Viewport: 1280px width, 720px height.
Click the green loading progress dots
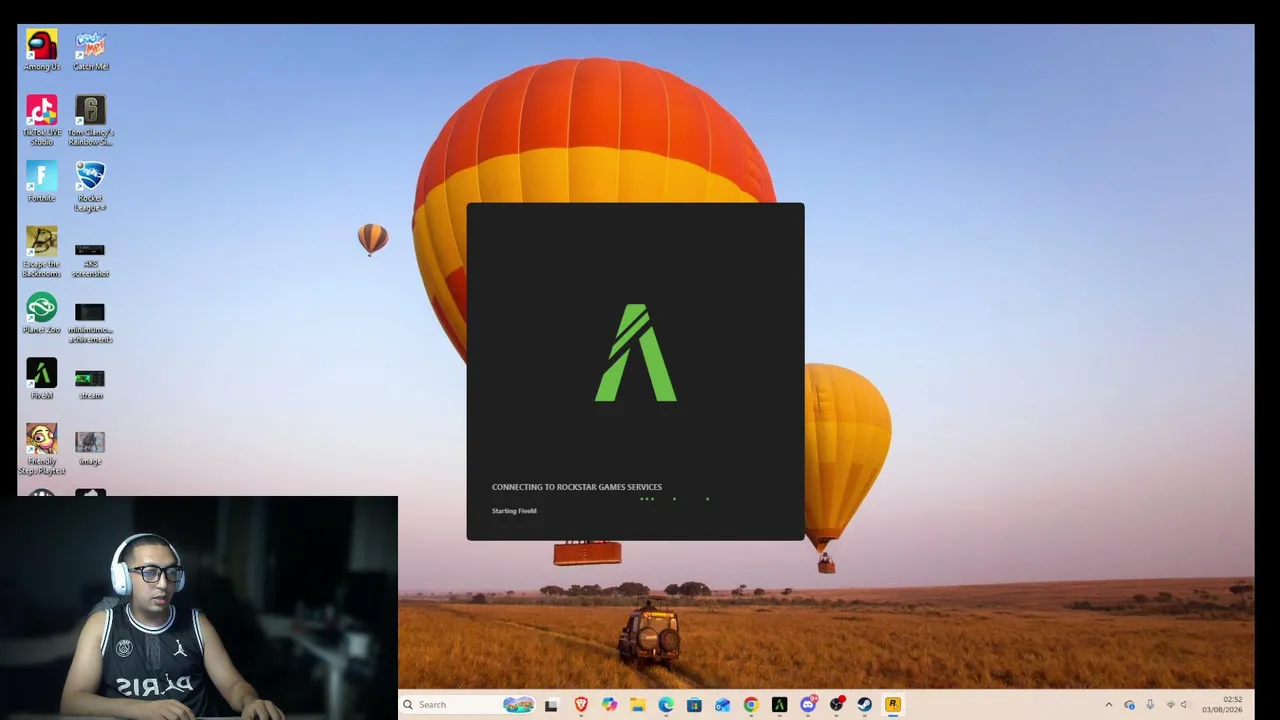(x=675, y=498)
